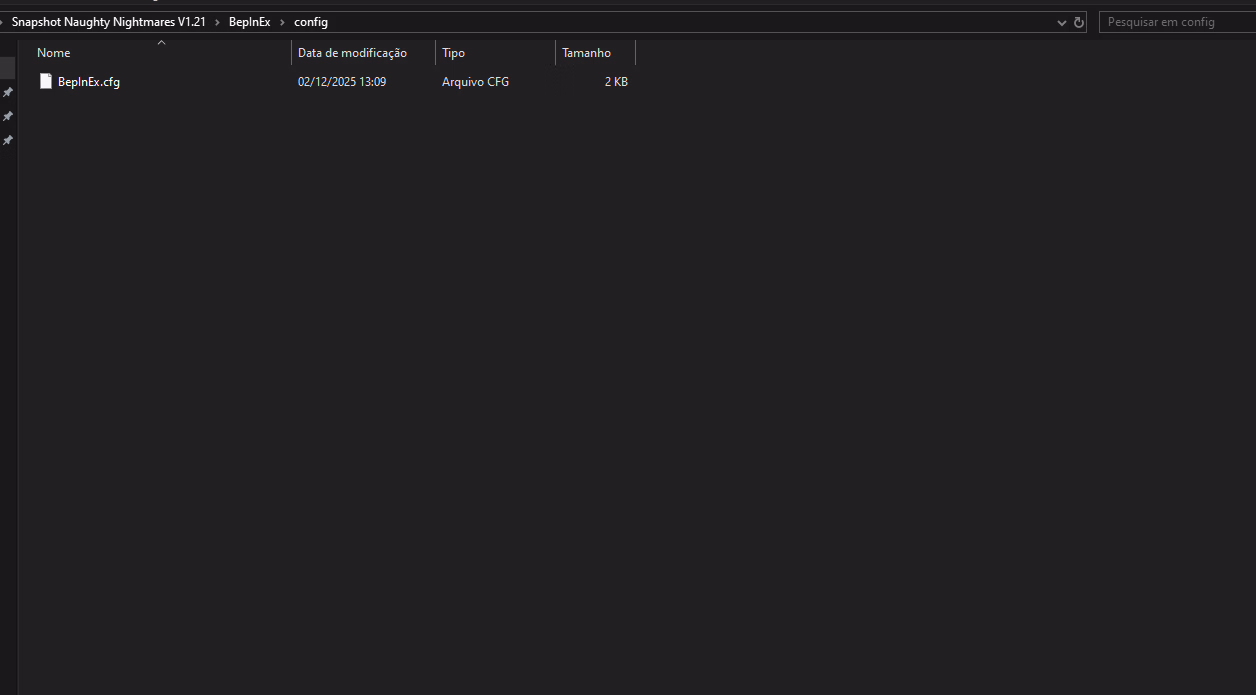Sort by the Tipo column header
Screen dimensions: 1256x695
tap(453, 53)
